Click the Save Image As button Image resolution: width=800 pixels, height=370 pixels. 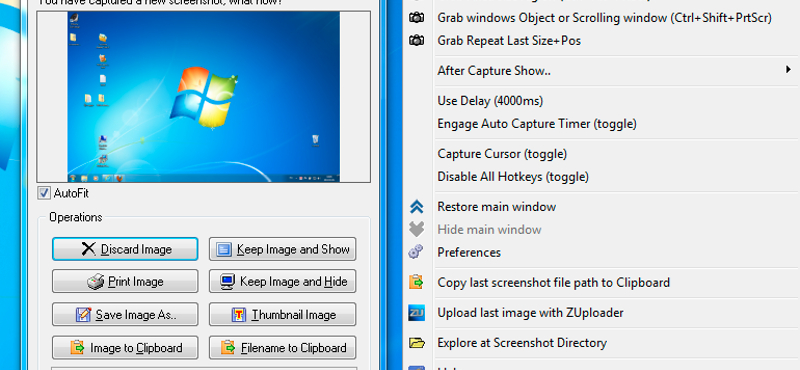point(125,314)
